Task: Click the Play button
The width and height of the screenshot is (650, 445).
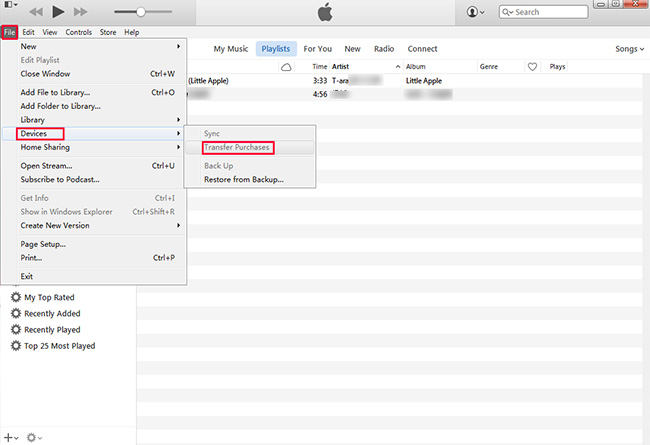Action: pos(58,12)
